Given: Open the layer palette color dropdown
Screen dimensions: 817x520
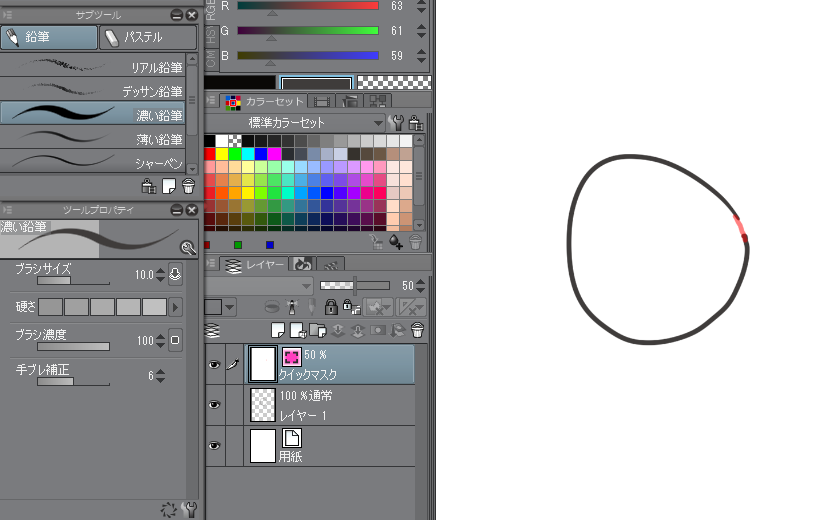Looking at the screenshot, I should point(220,307).
